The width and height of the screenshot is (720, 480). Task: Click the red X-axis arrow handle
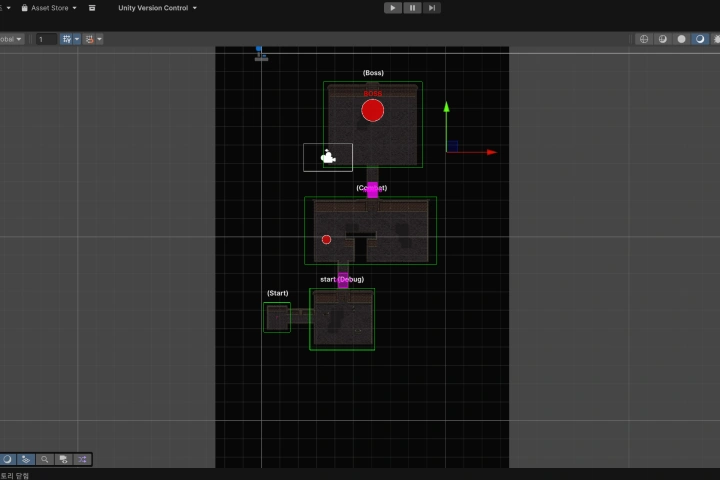[x=492, y=152]
